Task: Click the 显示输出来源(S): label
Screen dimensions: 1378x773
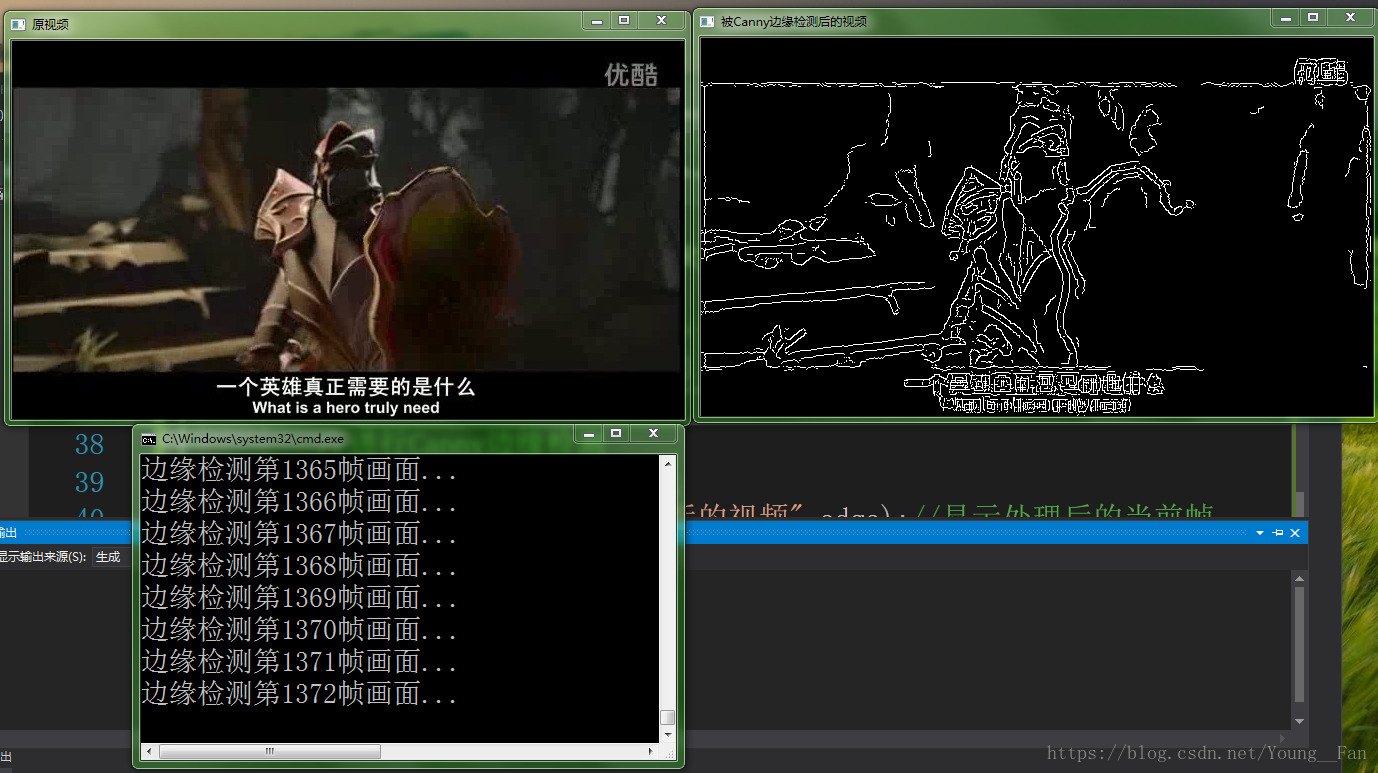Action: 43,557
